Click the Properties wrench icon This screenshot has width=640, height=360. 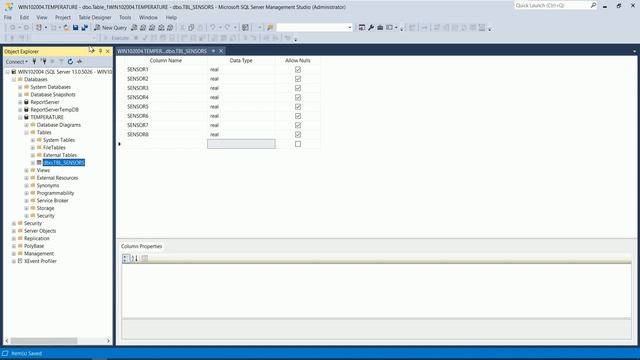point(371,27)
